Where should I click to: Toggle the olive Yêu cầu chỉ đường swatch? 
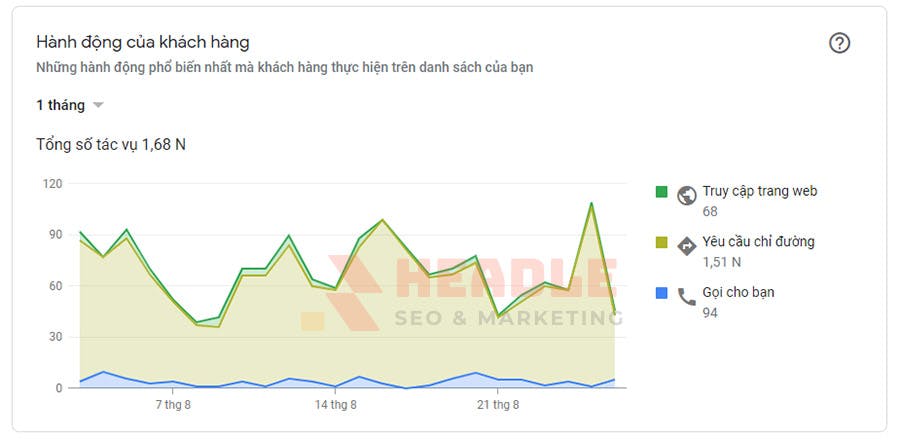click(661, 243)
